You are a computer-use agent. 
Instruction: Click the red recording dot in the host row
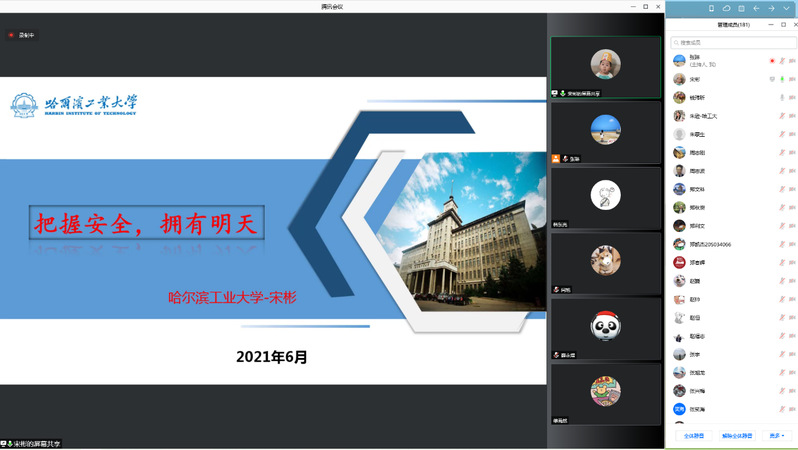772,61
